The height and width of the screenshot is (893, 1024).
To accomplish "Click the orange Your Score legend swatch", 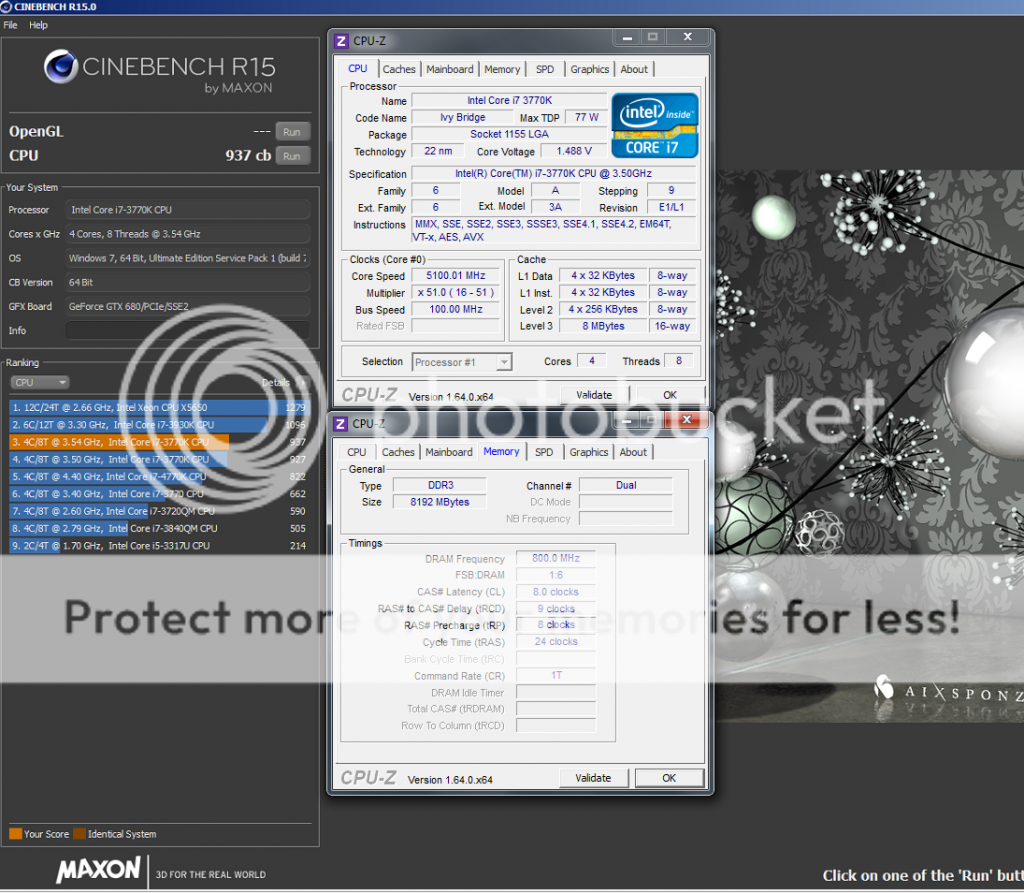I will pyautogui.click(x=15, y=834).
